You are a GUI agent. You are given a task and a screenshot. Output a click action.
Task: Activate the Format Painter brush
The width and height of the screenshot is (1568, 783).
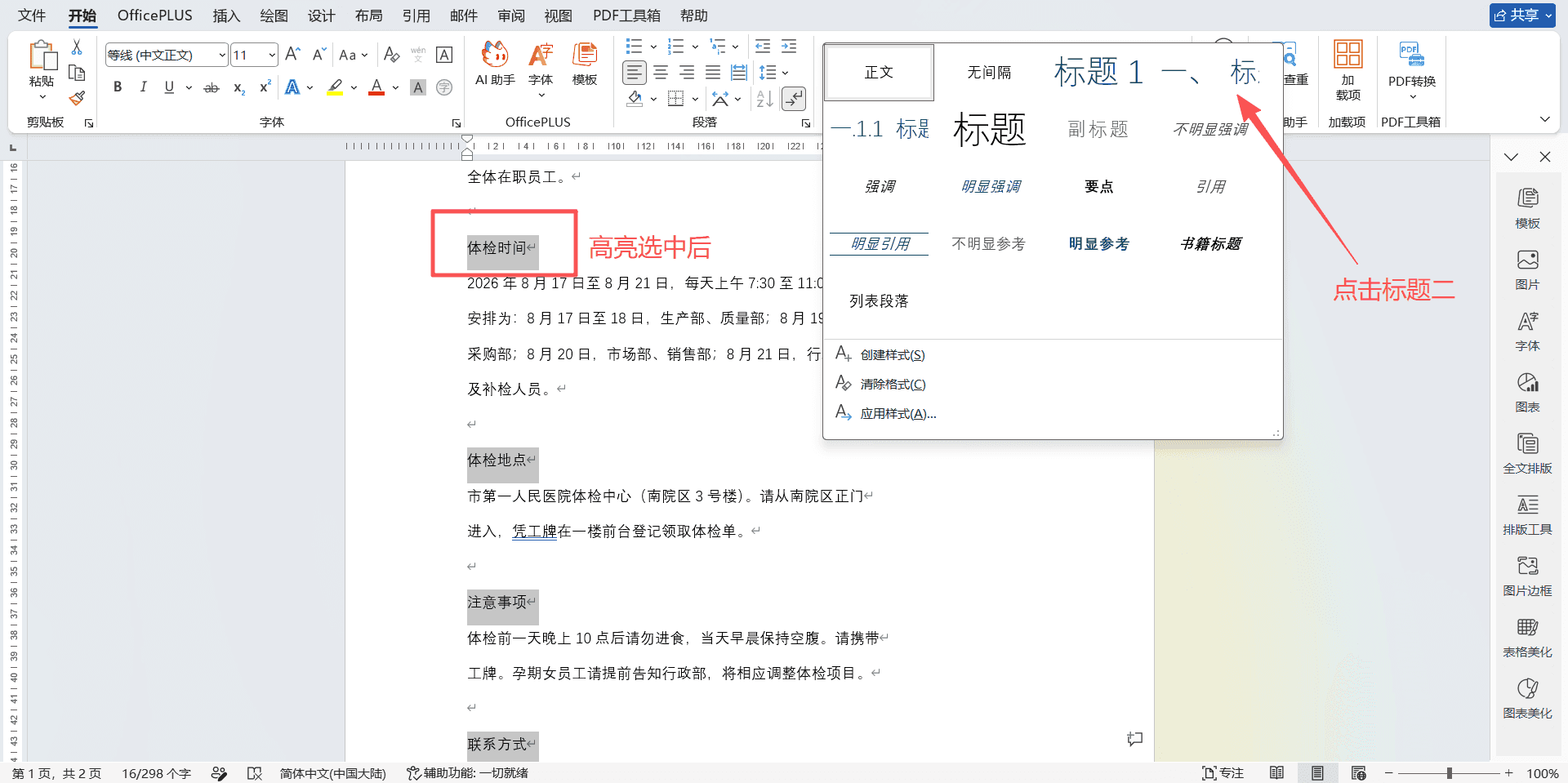77,98
